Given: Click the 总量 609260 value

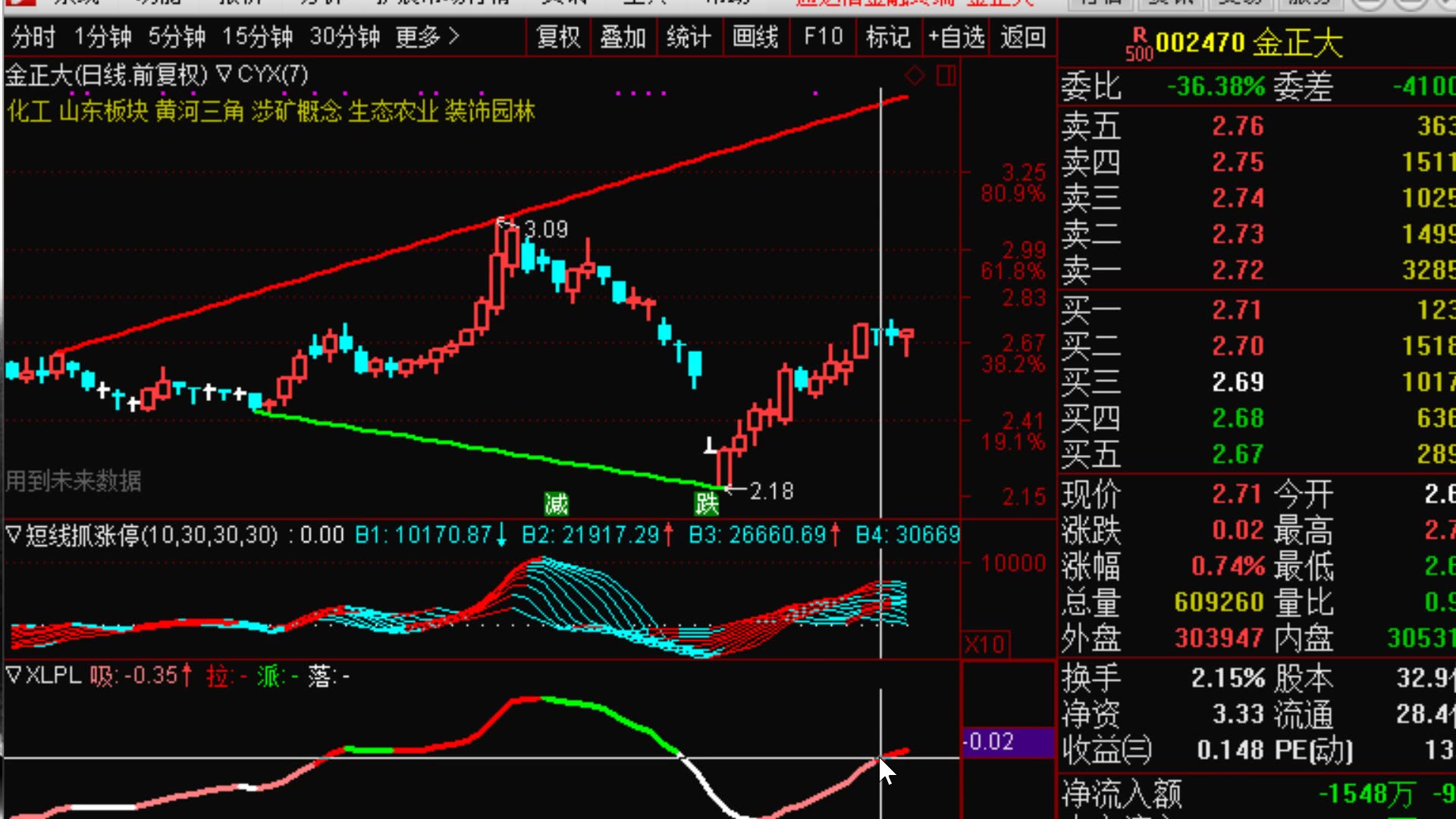Looking at the screenshot, I should coord(1219,602).
